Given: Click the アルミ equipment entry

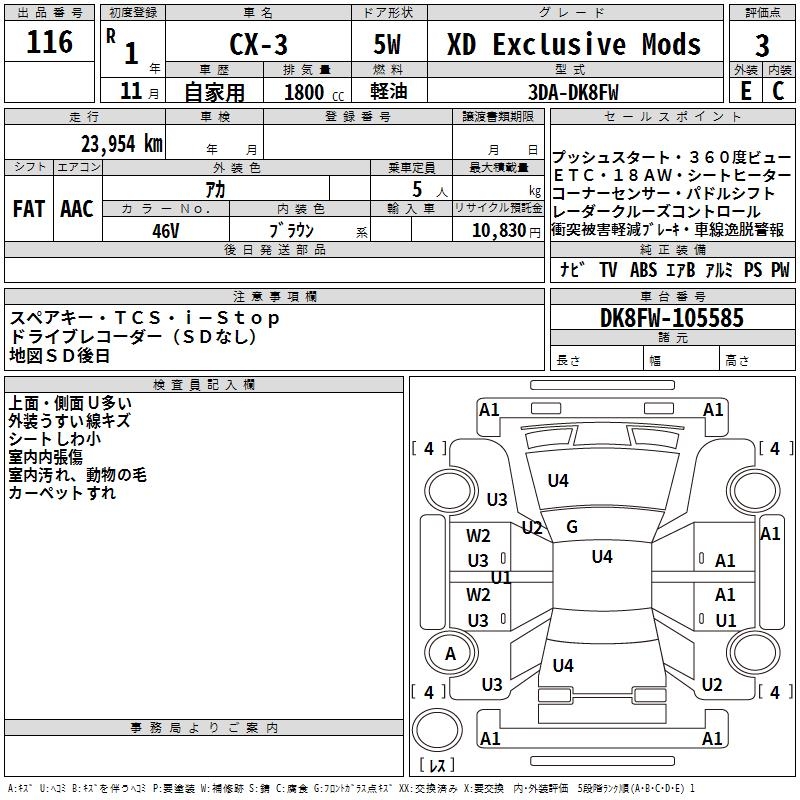Looking at the screenshot, I should 719,269.
